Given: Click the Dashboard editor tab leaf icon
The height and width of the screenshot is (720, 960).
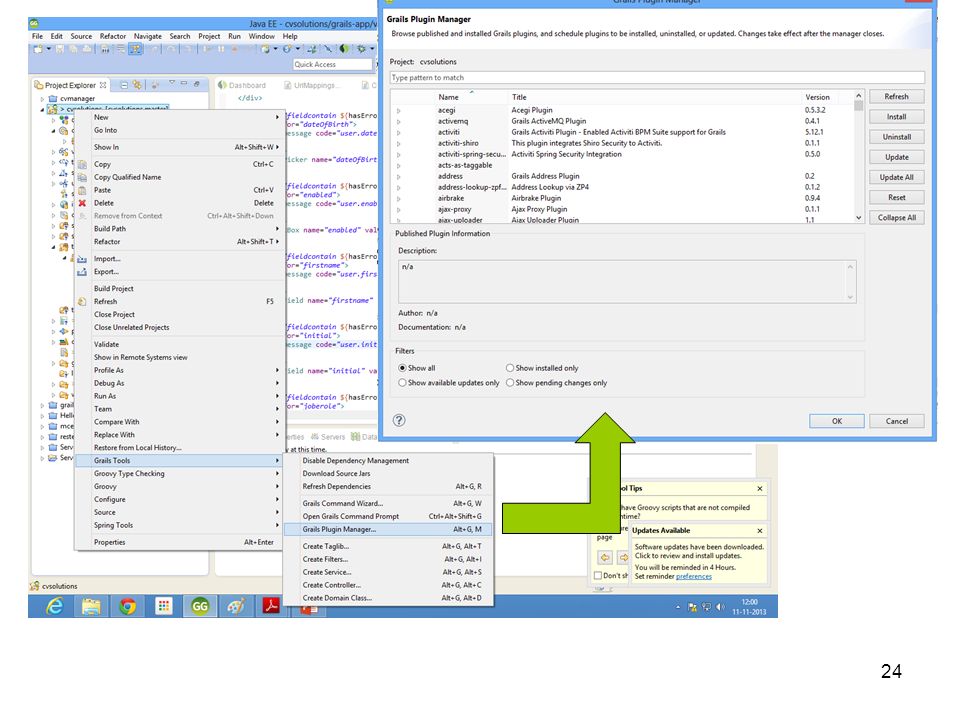Looking at the screenshot, I should point(222,85).
